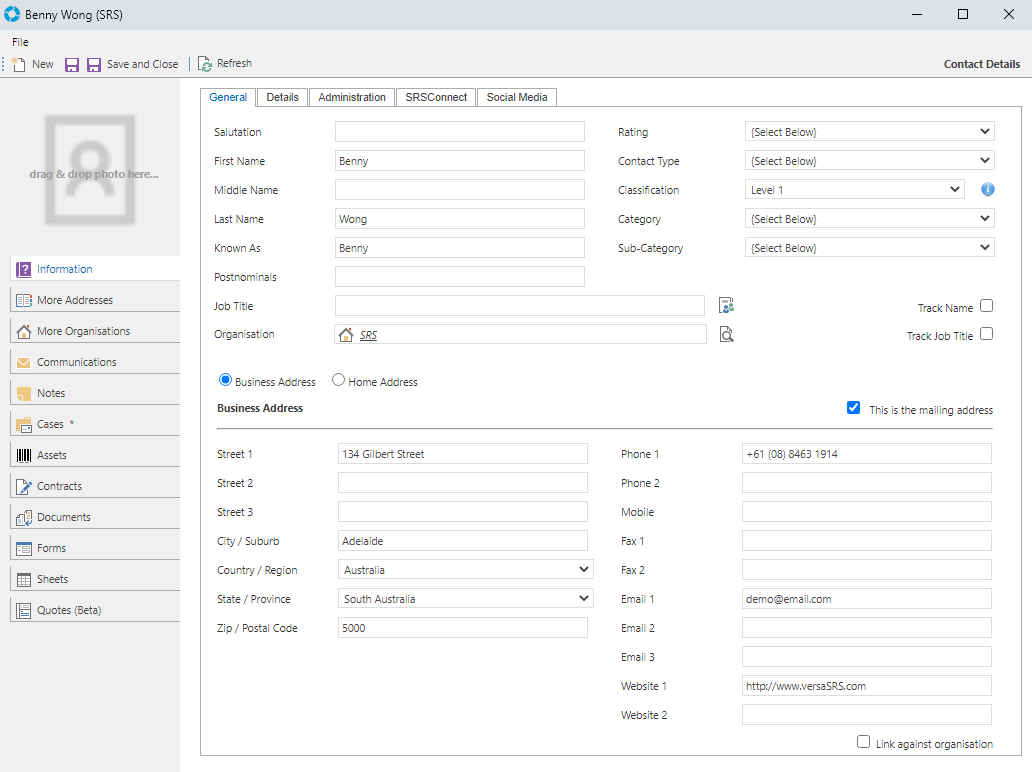Open the Cases section
Screen dimensions: 1032x772
tap(95, 424)
